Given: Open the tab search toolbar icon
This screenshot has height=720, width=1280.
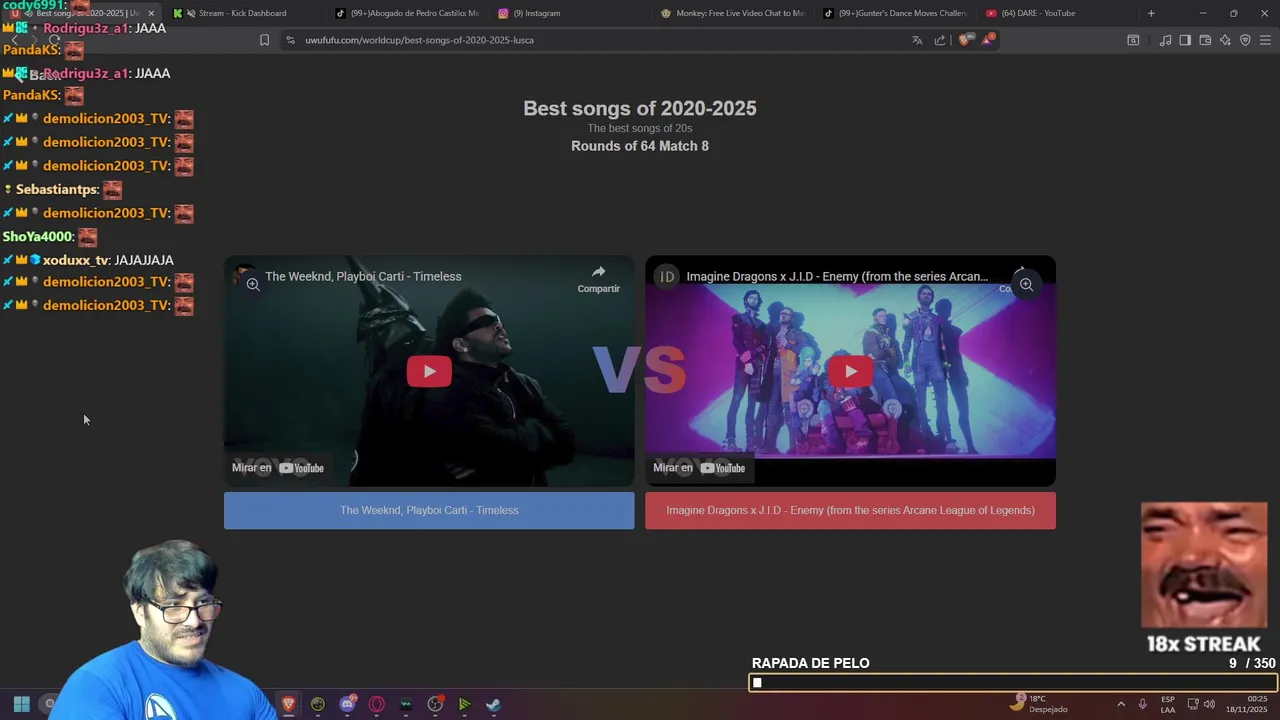Looking at the screenshot, I should point(1133,40).
